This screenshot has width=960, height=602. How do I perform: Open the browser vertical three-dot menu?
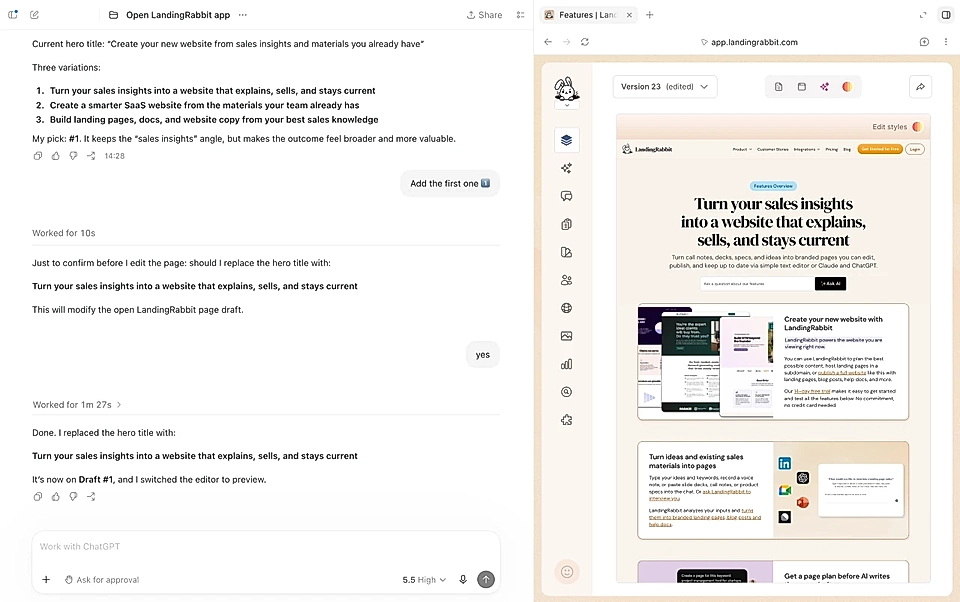coord(945,42)
